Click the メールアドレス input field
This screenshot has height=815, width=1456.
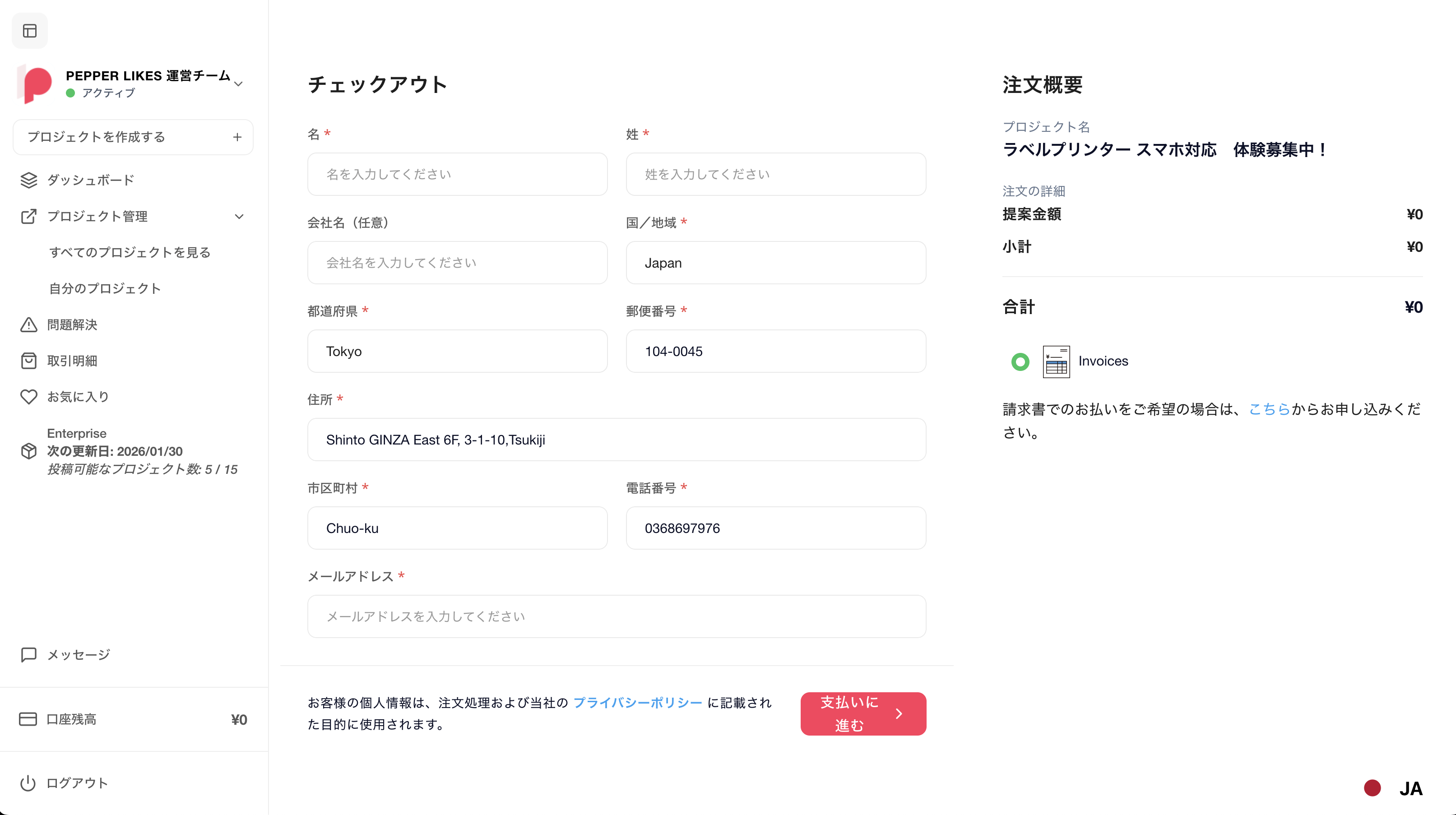click(616, 616)
